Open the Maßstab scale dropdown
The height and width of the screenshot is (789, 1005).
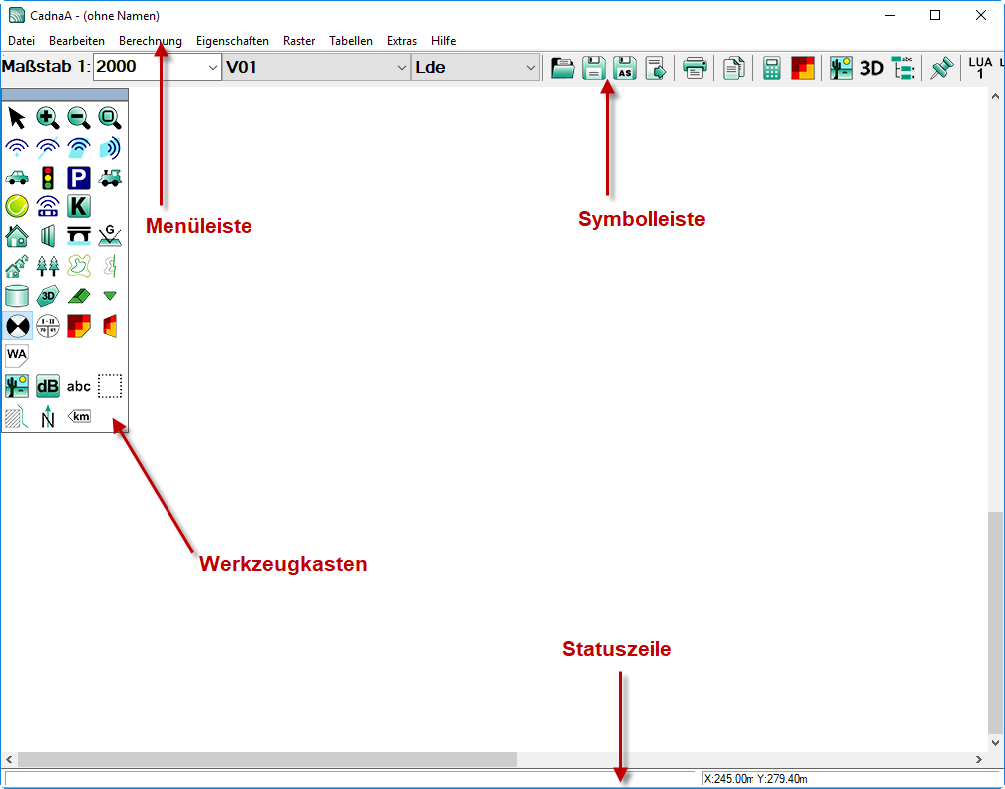pos(213,67)
